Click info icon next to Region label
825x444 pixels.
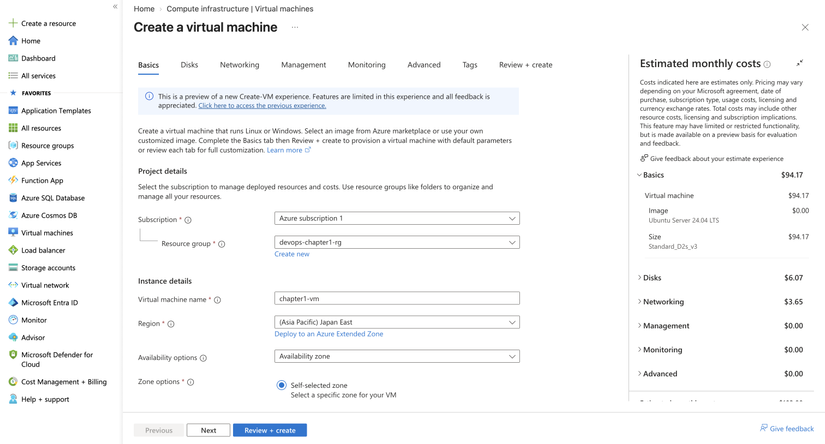170,324
